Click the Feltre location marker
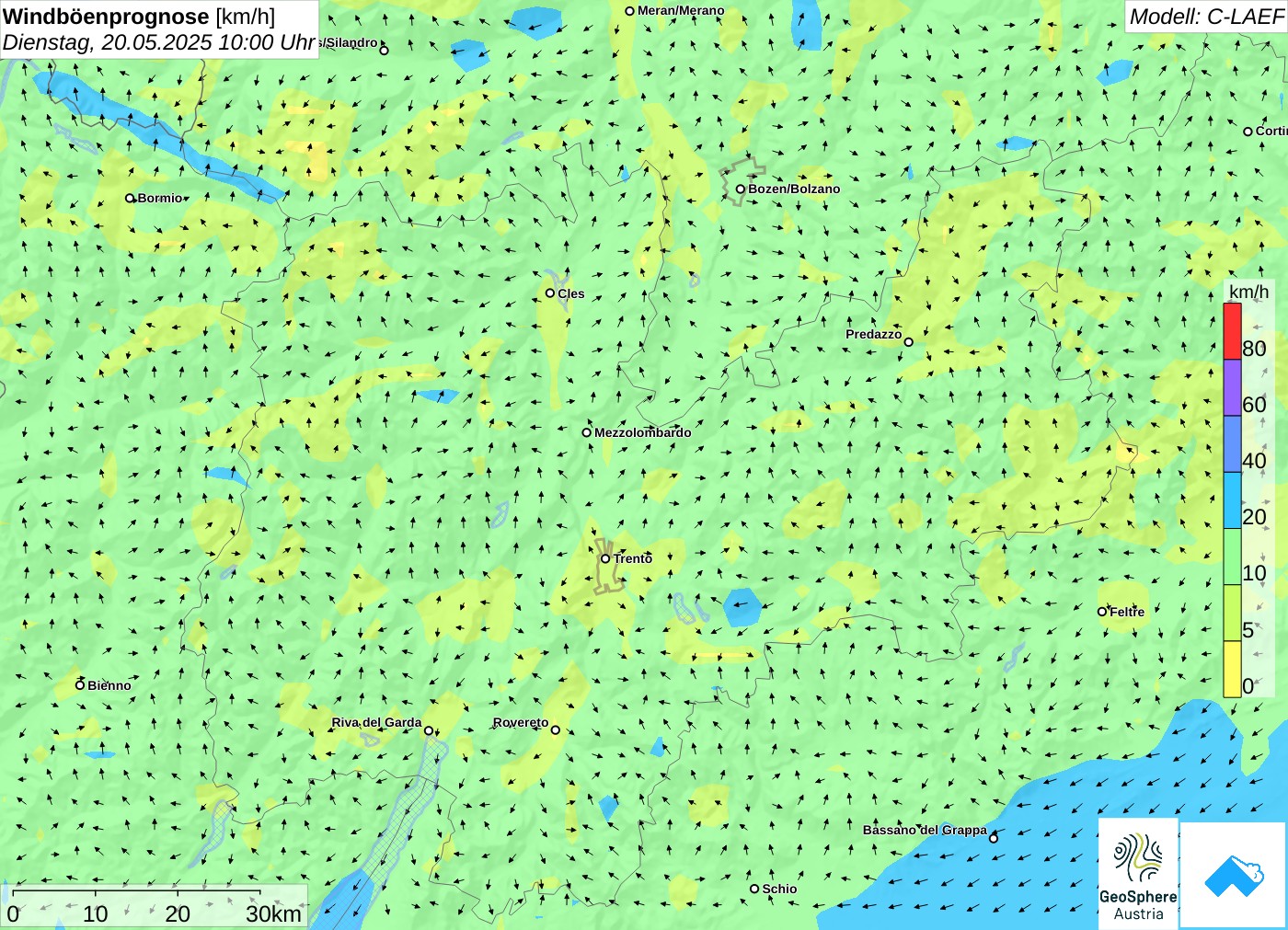 tap(1102, 612)
